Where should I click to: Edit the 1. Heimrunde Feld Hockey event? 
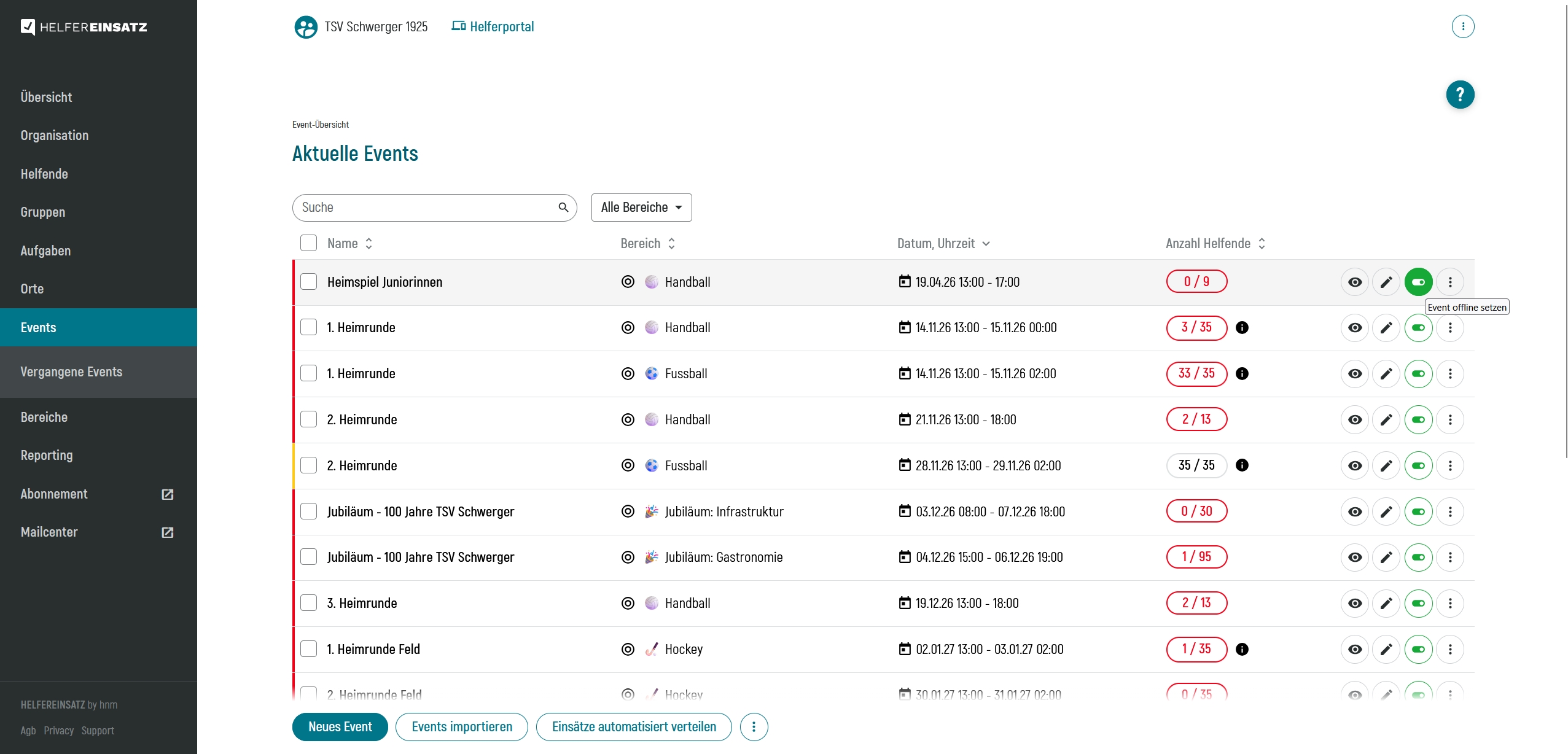point(1386,649)
